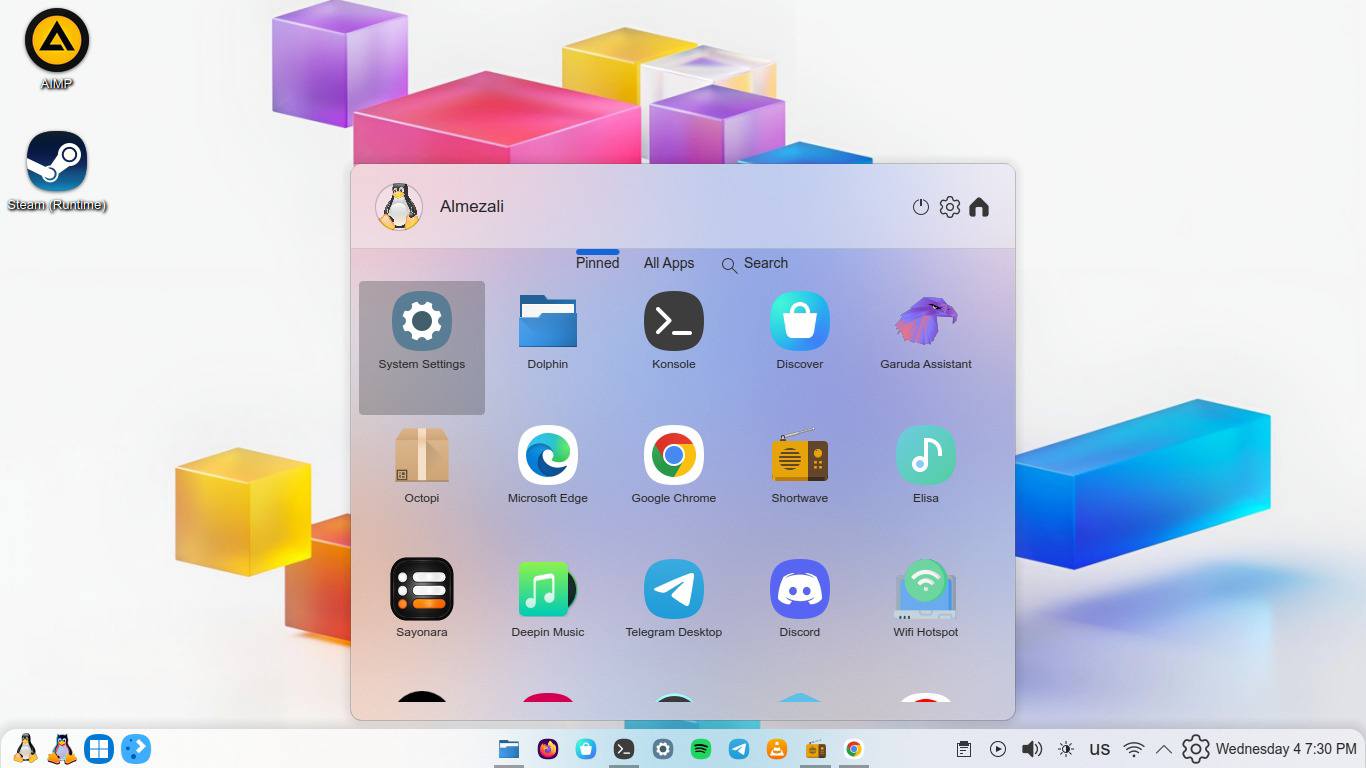Click the Almezali user name
Viewport: 1366px width, 768px height.
point(472,206)
